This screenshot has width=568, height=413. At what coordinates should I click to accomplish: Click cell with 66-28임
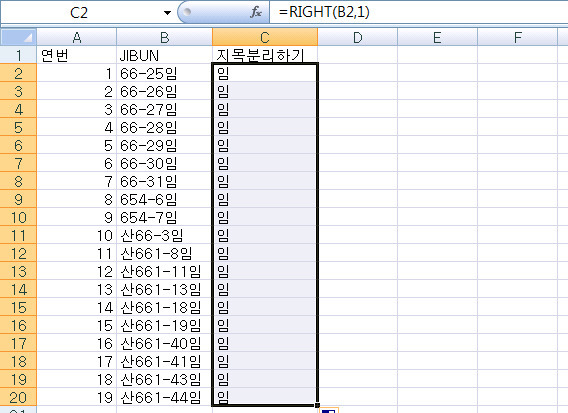[x=164, y=127]
